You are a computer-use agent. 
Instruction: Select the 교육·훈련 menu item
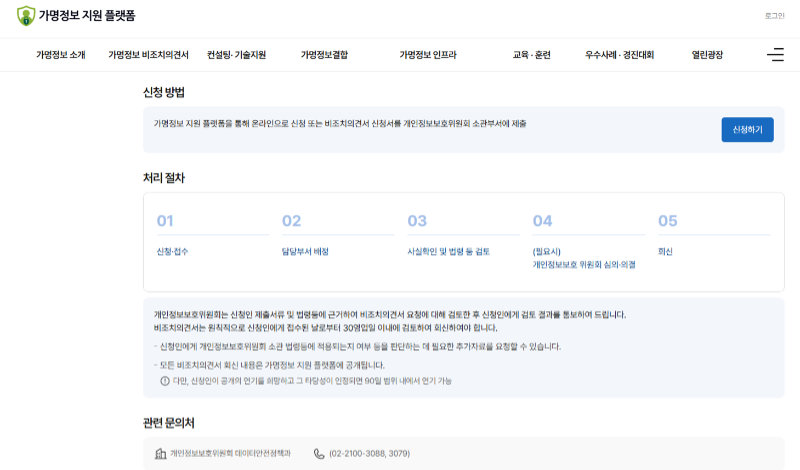(x=531, y=55)
